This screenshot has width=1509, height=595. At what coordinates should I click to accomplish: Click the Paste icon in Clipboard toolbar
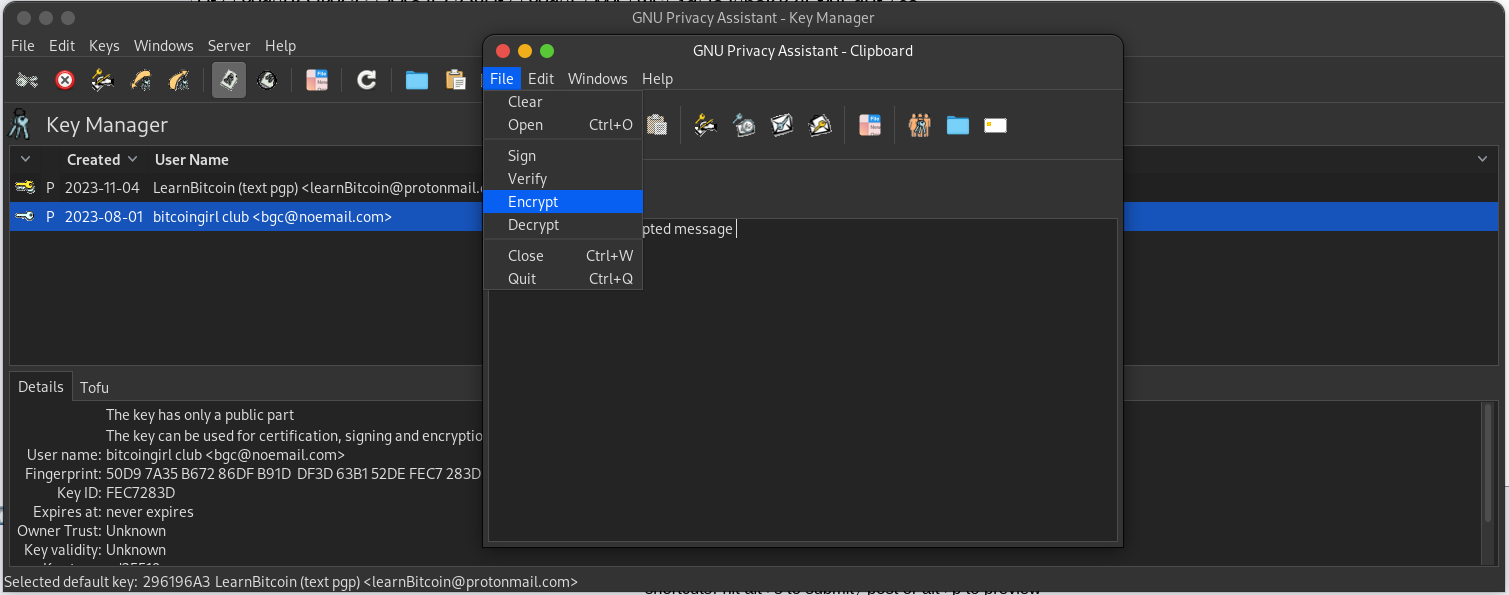[657, 125]
